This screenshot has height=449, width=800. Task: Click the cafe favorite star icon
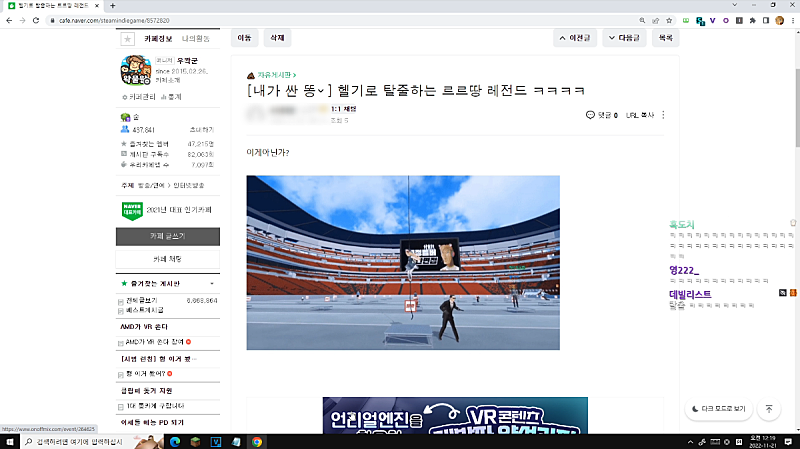point(127,39)
